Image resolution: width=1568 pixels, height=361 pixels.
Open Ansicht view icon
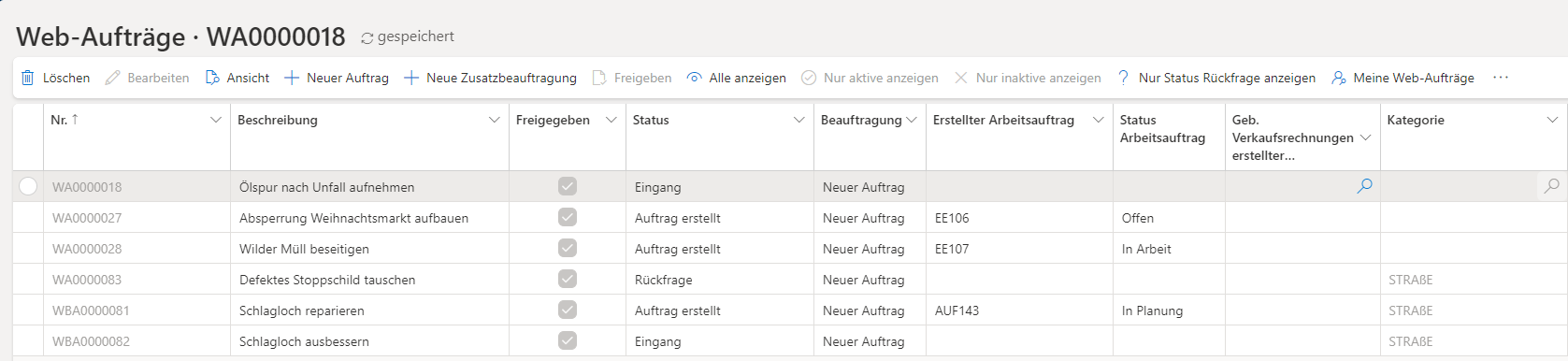pyautogui.click(x=212, y=78)
